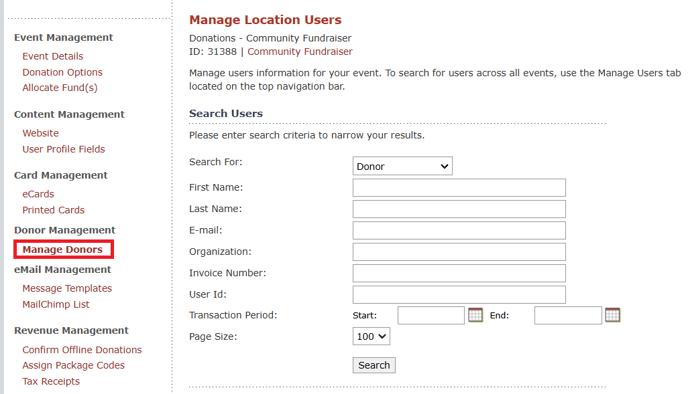
Task: Open MailChimp List link
Action: (x=56, y=304)
